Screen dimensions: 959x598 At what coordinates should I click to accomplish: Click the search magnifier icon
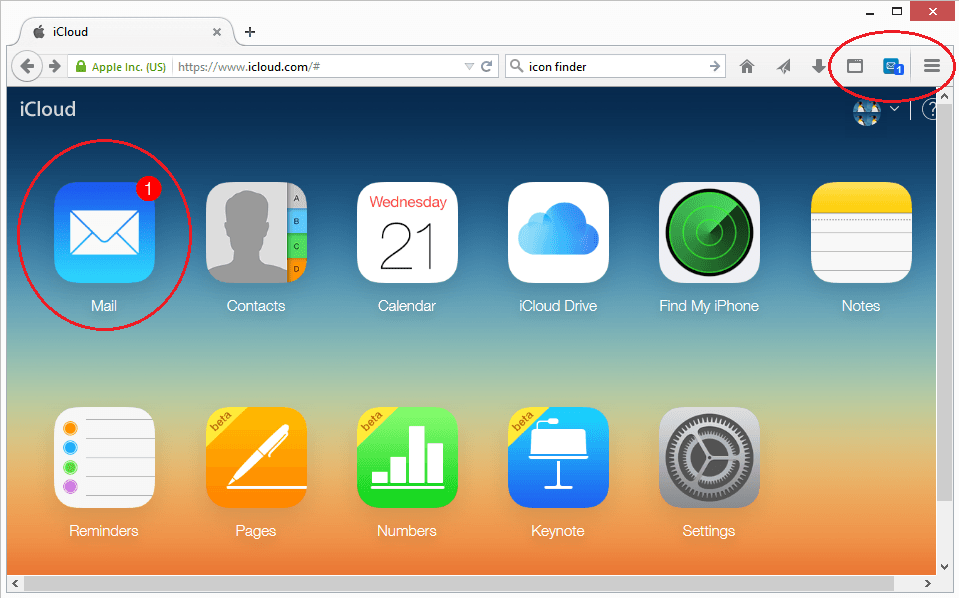click(516, 65)
